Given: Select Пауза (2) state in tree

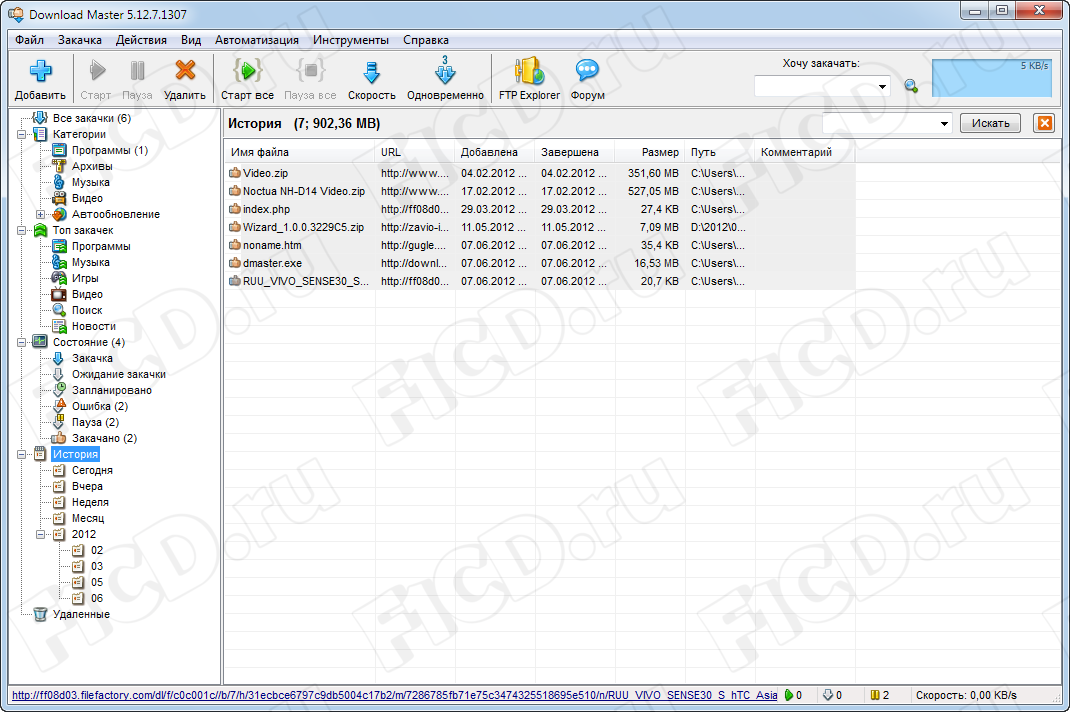Looking at the screenshot, I should (96, 423).
